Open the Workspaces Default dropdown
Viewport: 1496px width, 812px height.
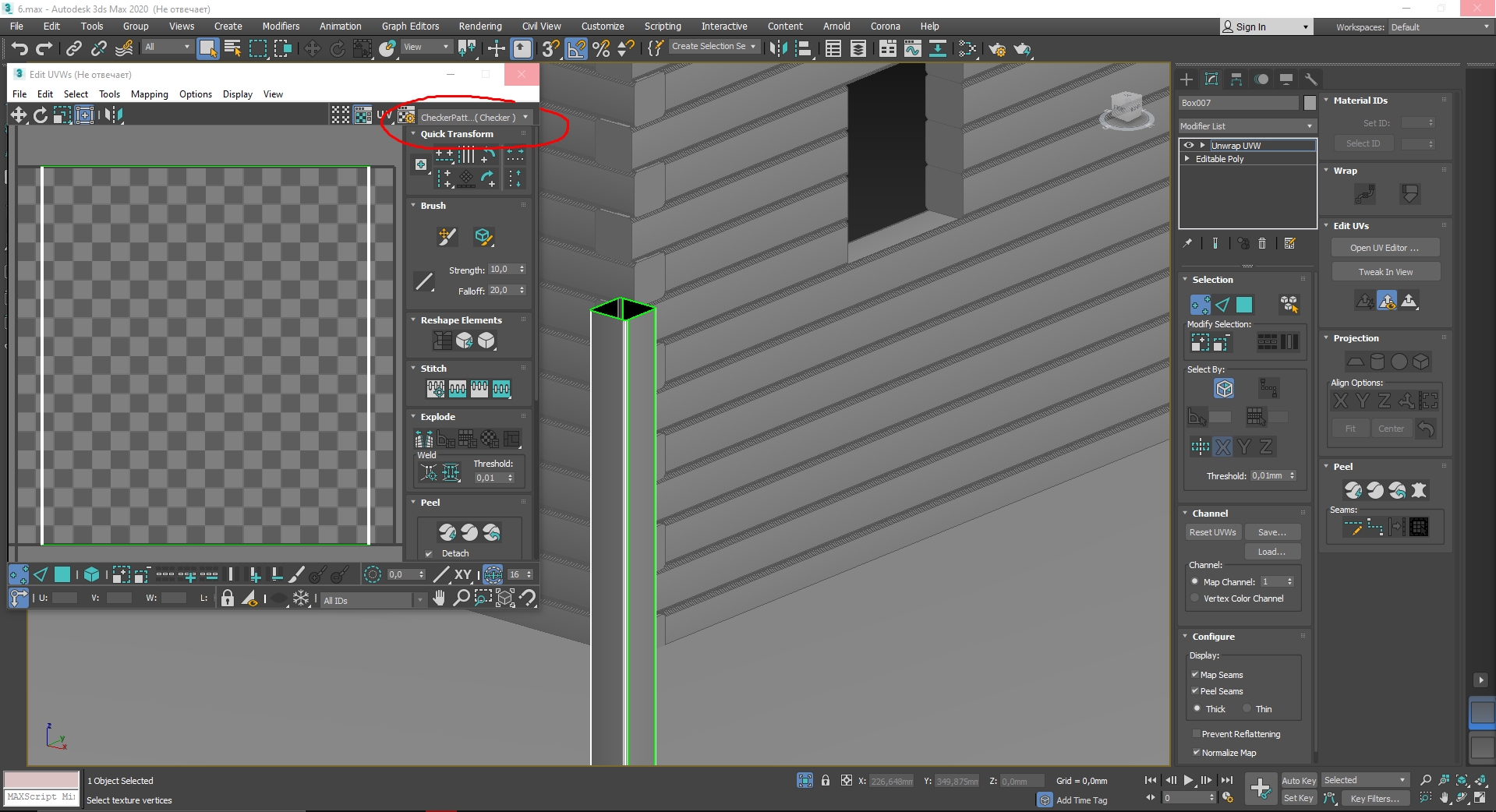pos(1441,27)
